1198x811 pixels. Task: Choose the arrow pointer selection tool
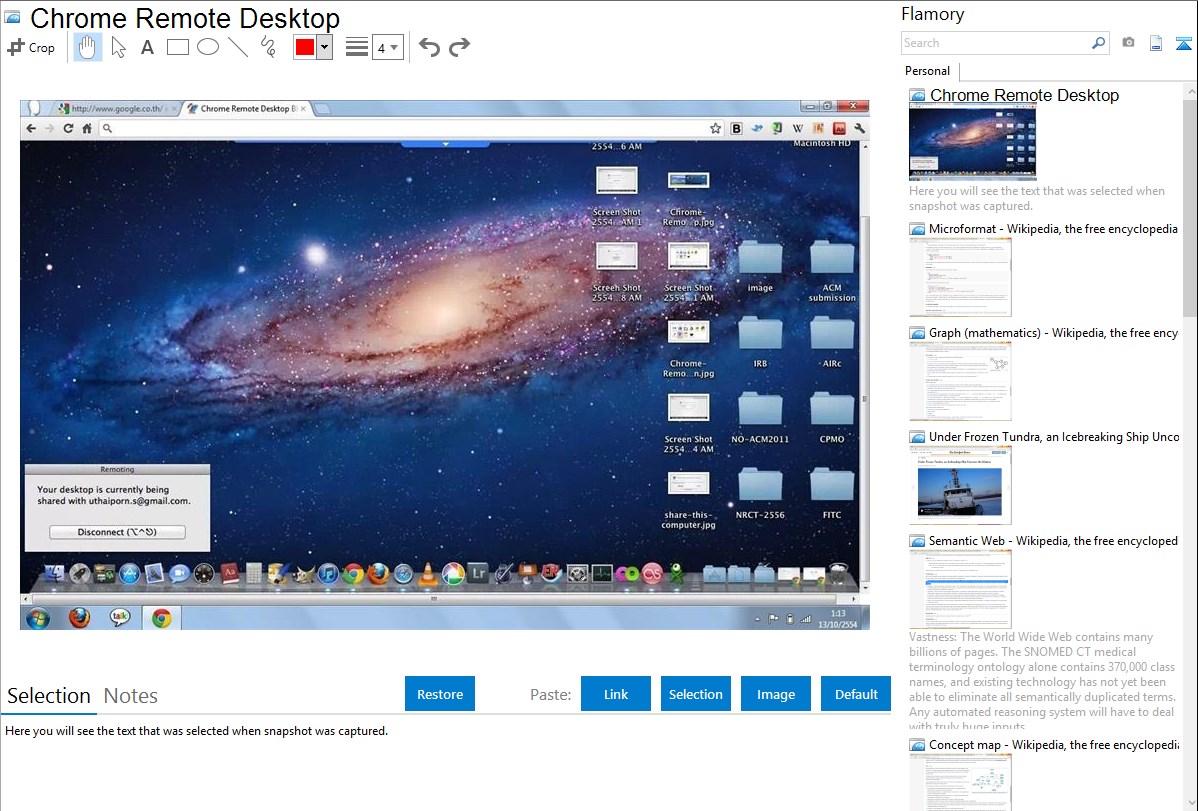(118, 47)
